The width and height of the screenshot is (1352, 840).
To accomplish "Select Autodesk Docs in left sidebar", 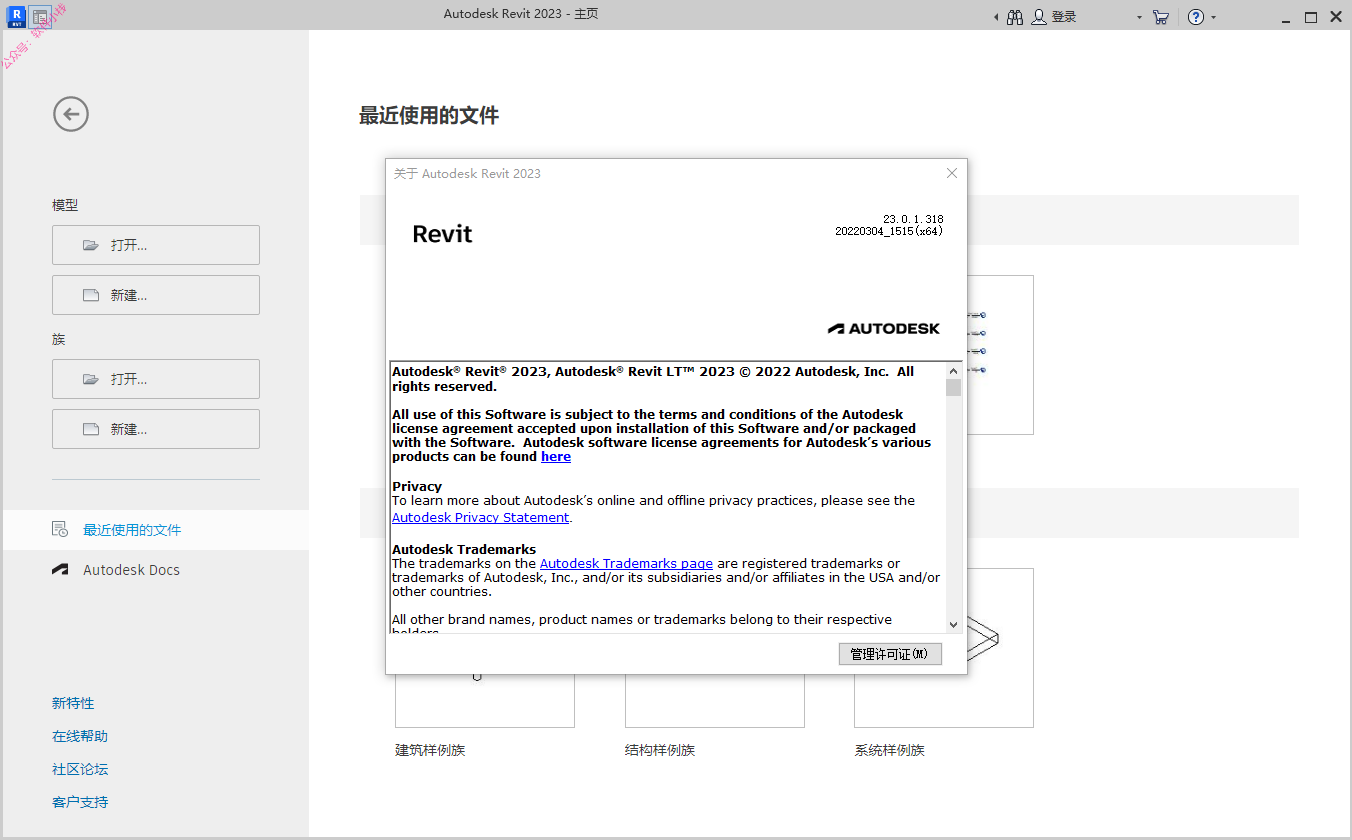I will click(156, 570).
